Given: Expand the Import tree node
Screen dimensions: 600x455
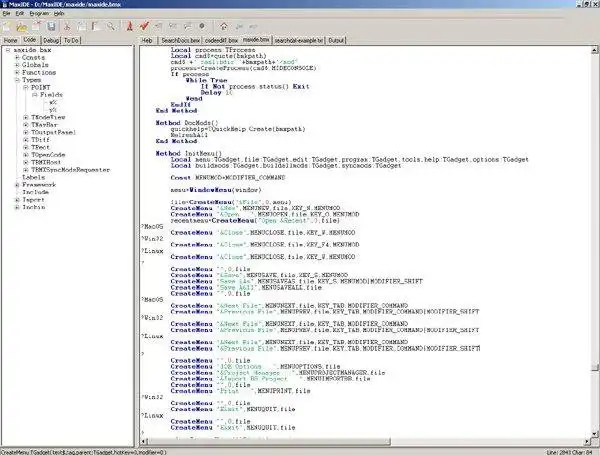Looking at the screenshot, I should tap(17, 200).
